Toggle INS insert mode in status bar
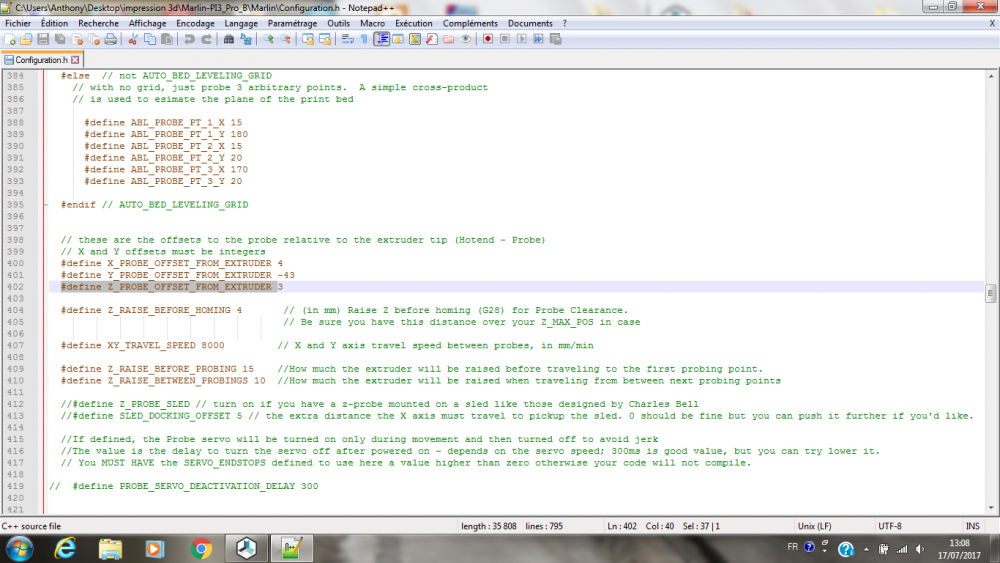This screenshot has height=563, width=1000. pos(973,526)
